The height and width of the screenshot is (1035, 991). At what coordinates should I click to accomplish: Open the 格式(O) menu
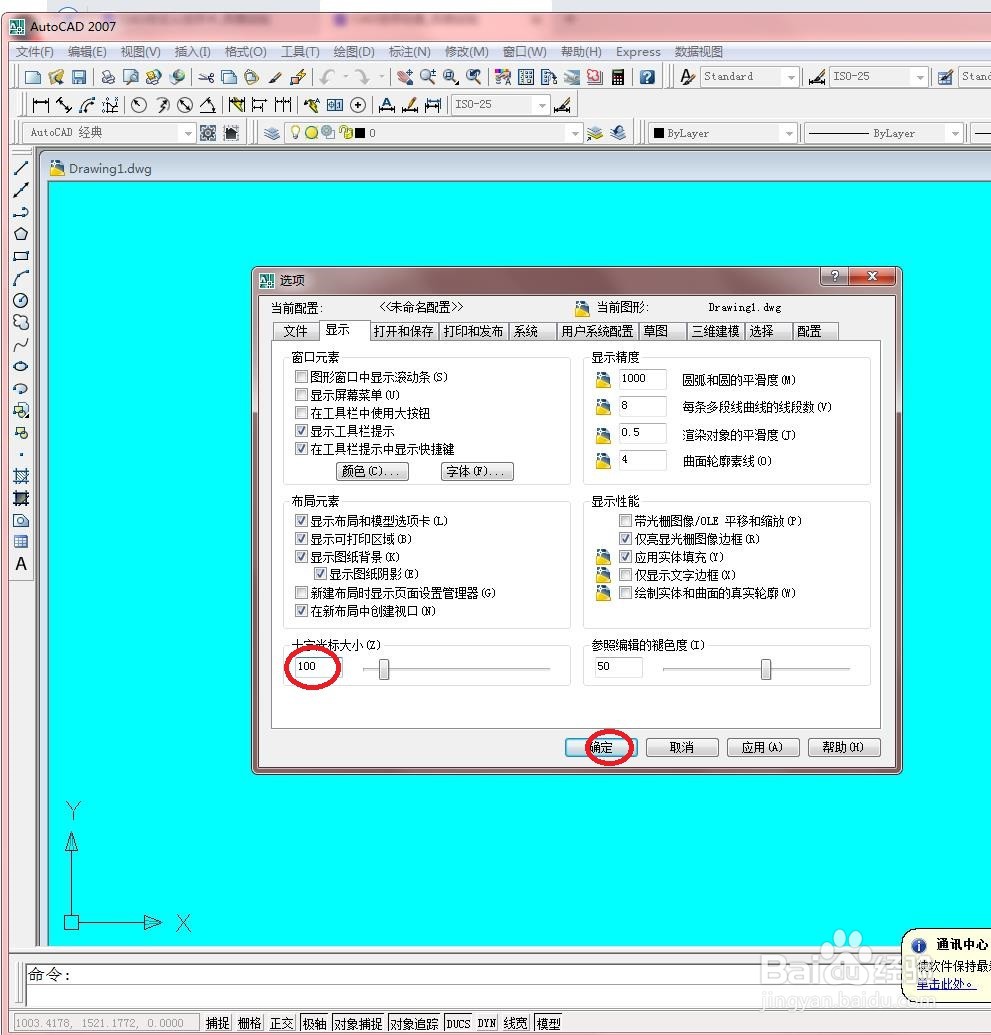pos(245,51)
